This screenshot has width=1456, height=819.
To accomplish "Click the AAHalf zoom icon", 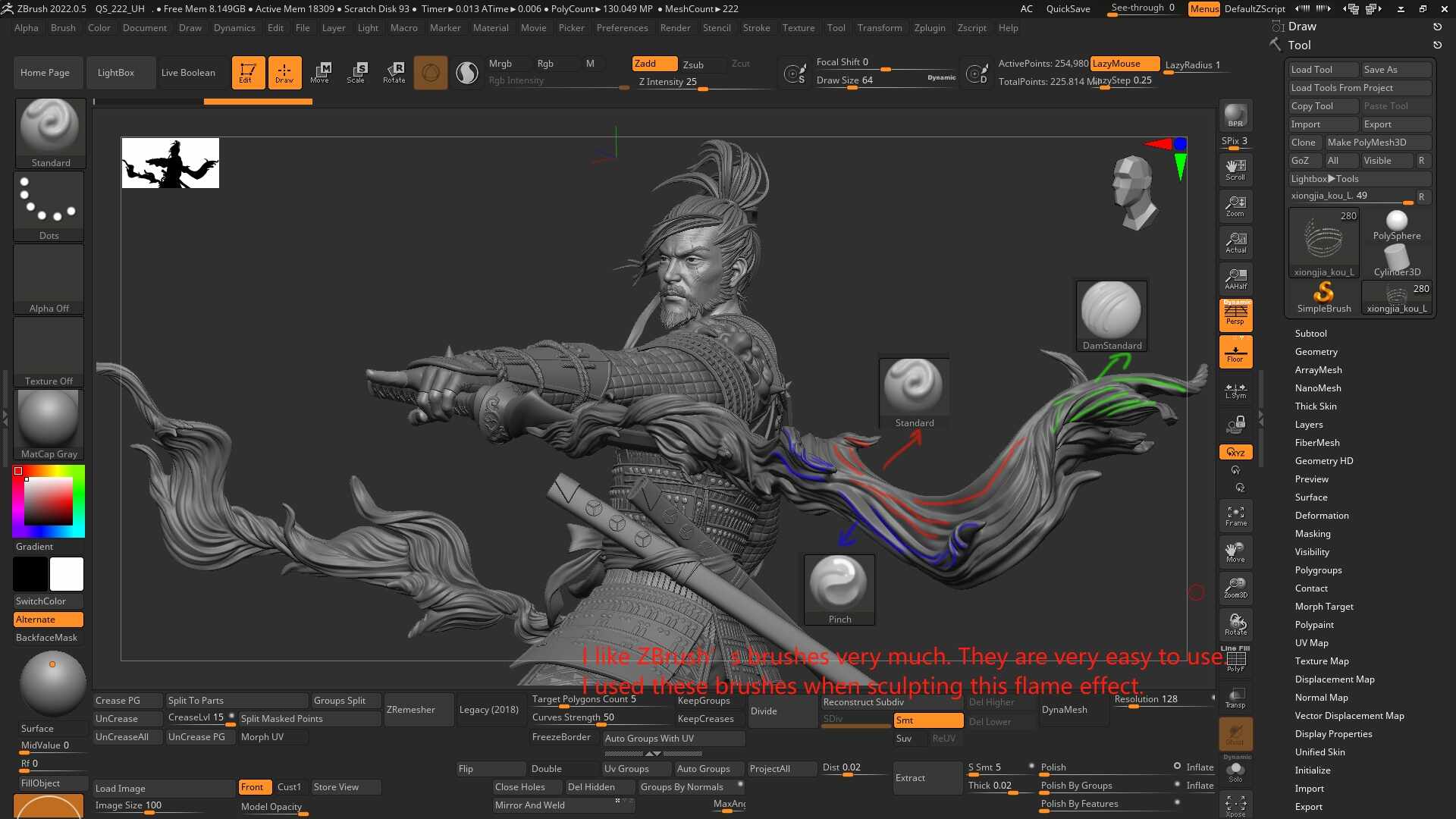I will pos(1235,279).
